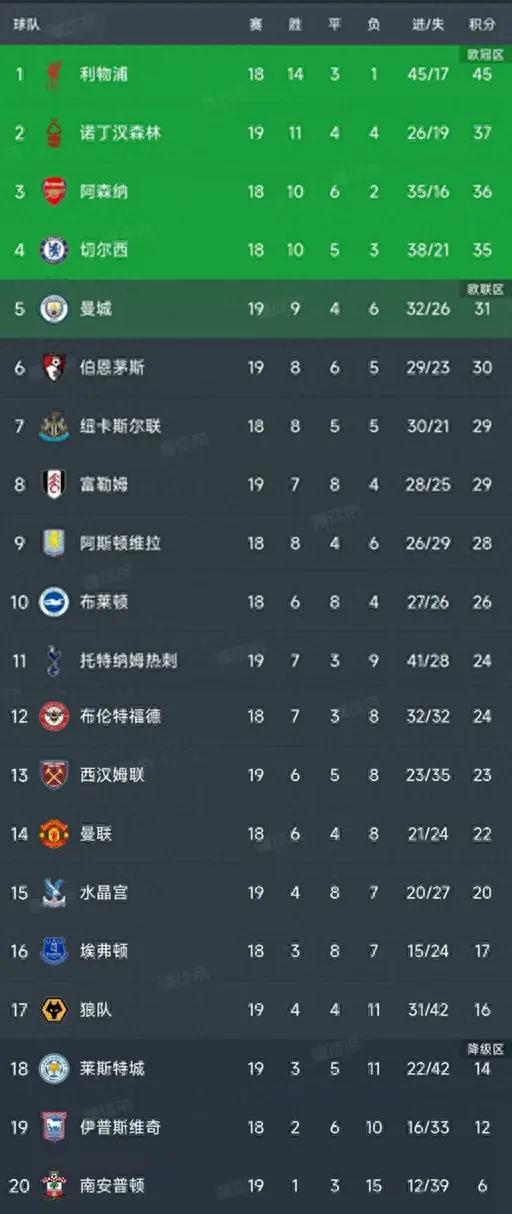Screen dimensions: 512x1214
Task: Select the 阿斯顿维拉 team row
Action: [256, 543]
